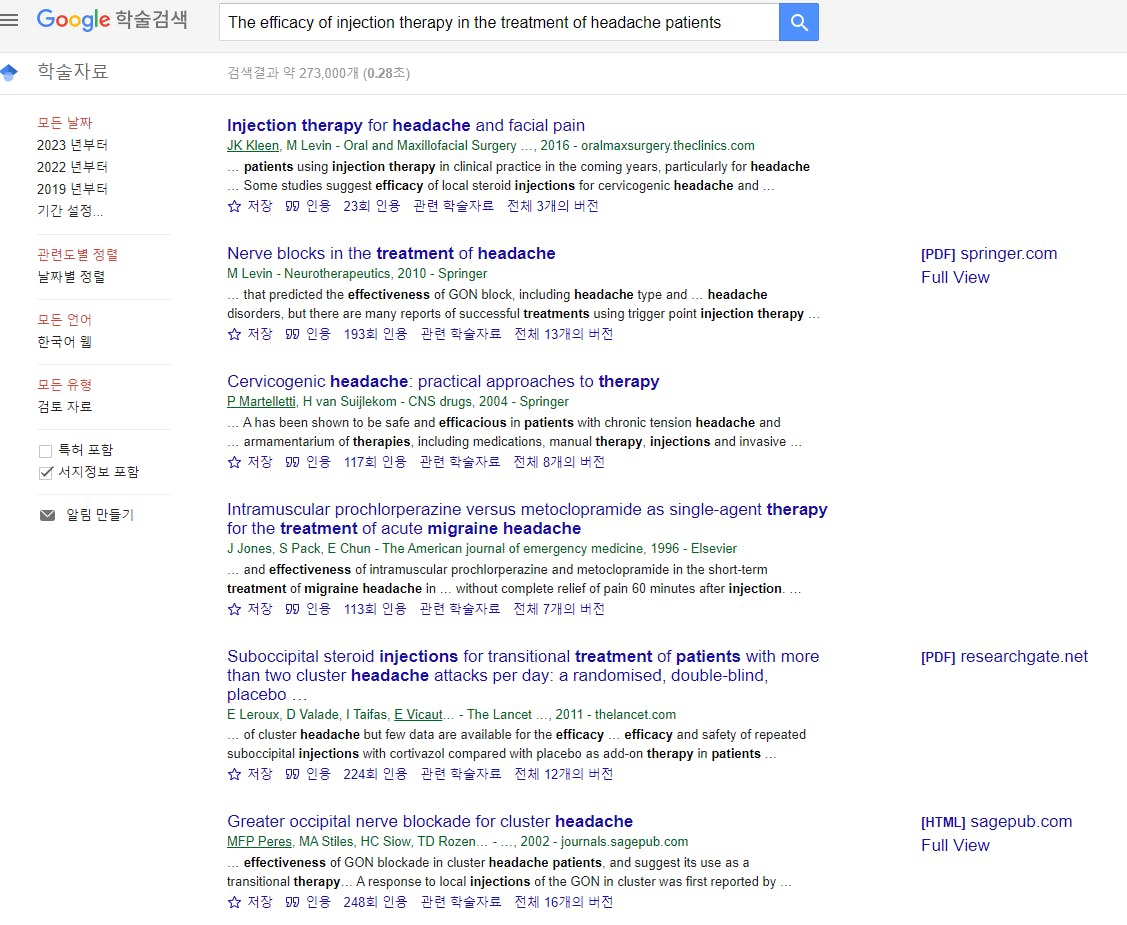This screenshot has width=1127, height=925.
Task: Click the star icon for the 'Nerve blocks' result
Action: (x=234, y=334)
